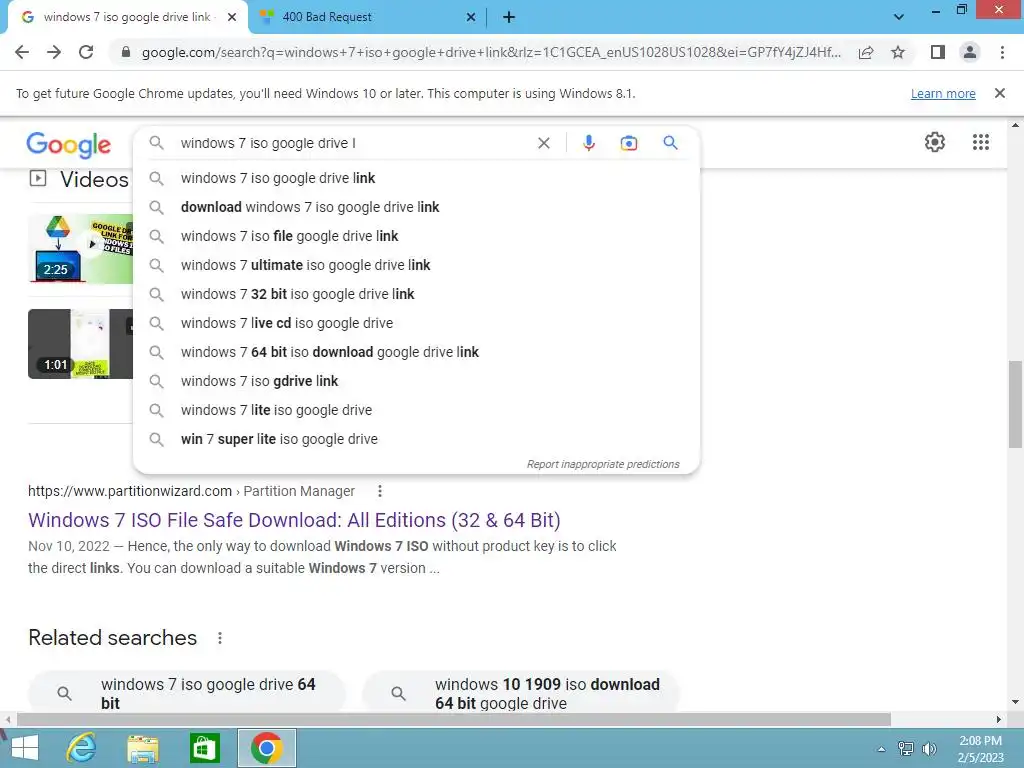Open a new browser tab
Image resolution: width=1024 pixels, height=768 pixels.
click(x=509, y=18)
